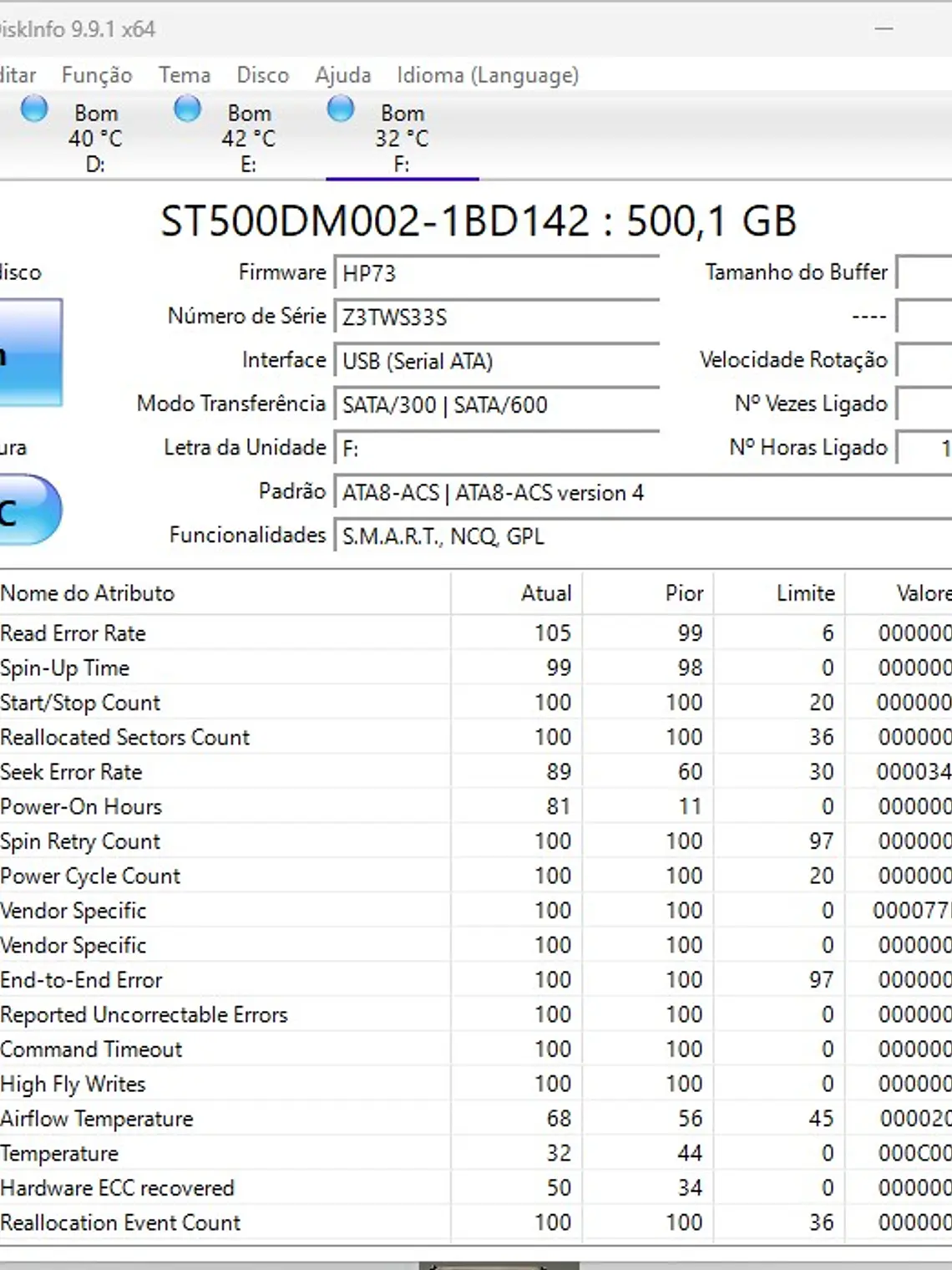952x1270 pixels.
Task: Select the Start/Stop Count row
Action: [476, 703]
